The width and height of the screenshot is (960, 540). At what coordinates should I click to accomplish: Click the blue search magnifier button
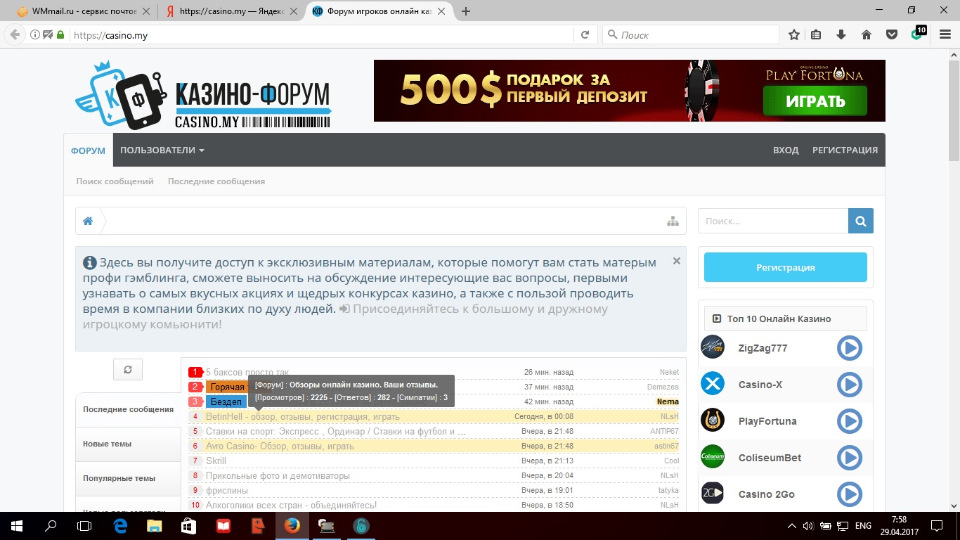point(860,221)
